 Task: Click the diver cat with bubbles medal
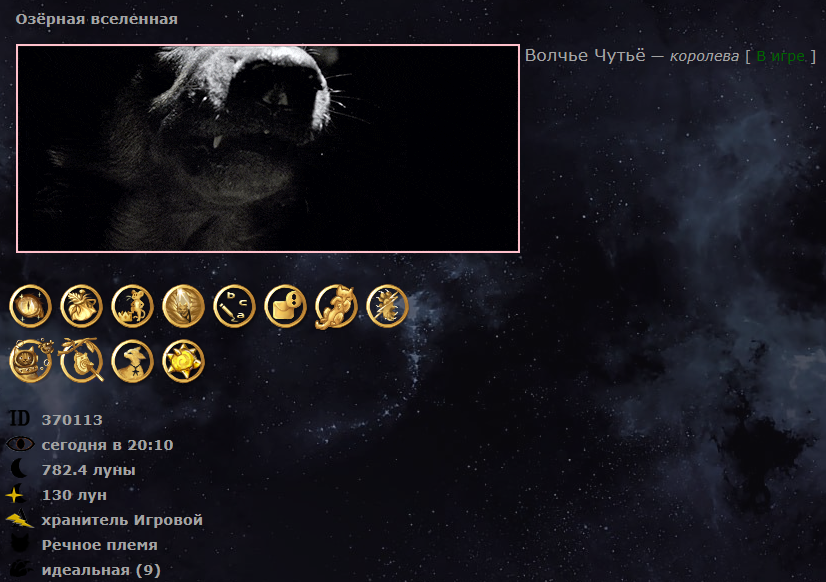(x=31, y=361)
